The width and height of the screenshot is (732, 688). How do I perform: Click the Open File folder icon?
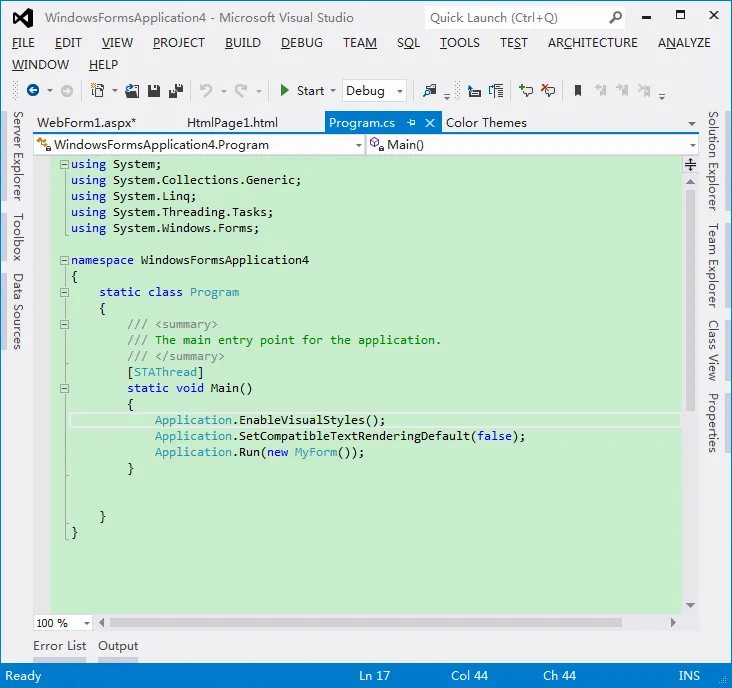pyautogui.click(x=132, y=91)
